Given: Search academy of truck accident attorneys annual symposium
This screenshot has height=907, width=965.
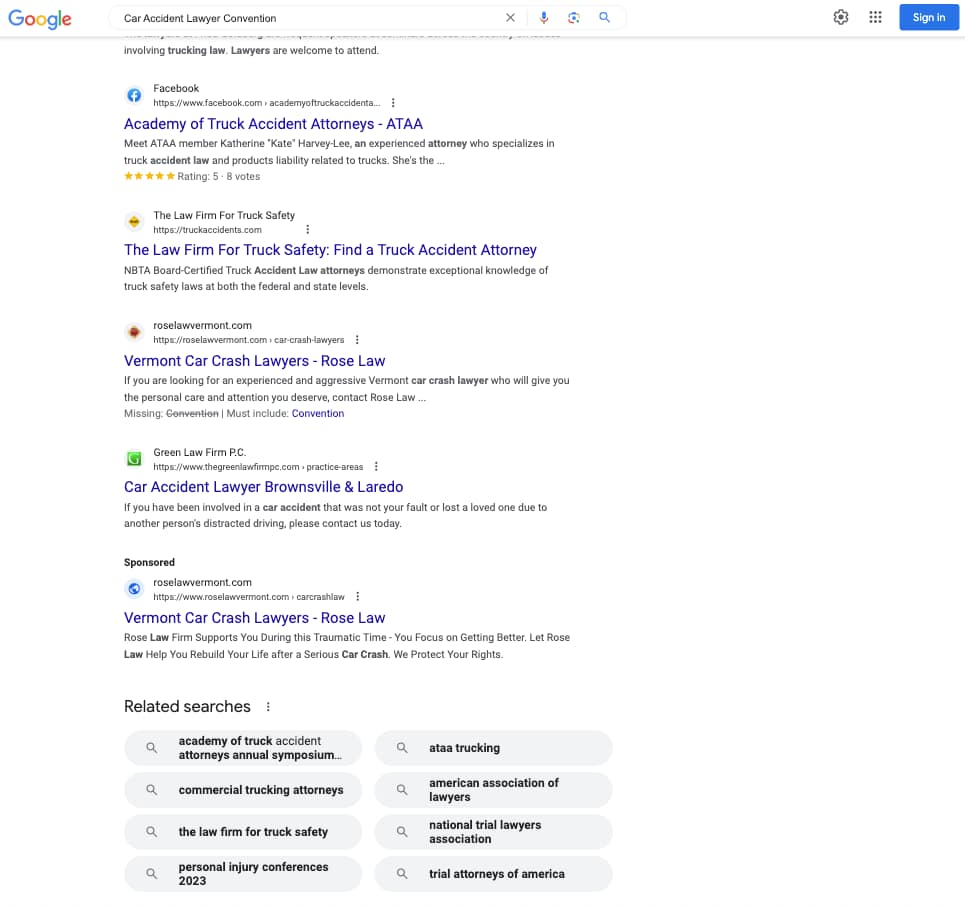Looking at the screenshot, I should click(x=243, y=748).
